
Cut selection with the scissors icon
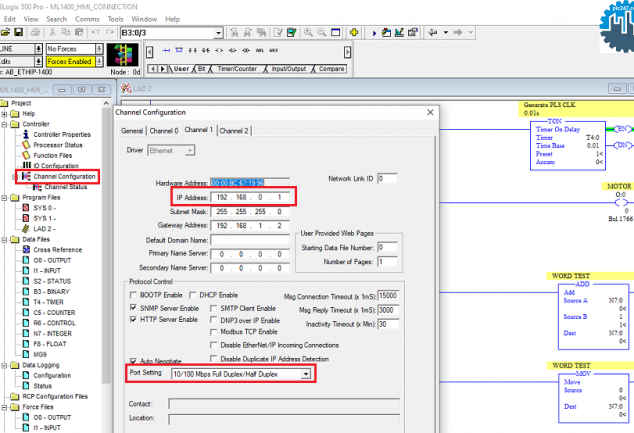point(53,32)
